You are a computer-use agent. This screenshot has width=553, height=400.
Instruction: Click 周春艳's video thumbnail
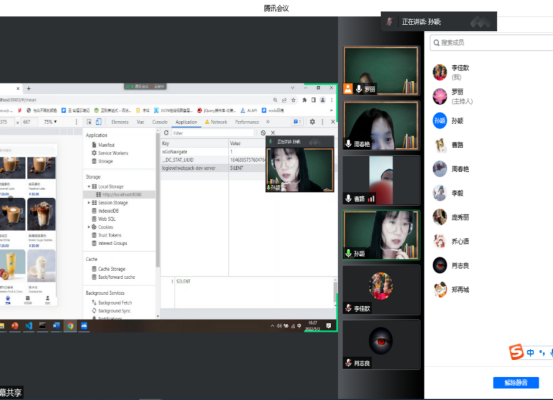point(381,126)
